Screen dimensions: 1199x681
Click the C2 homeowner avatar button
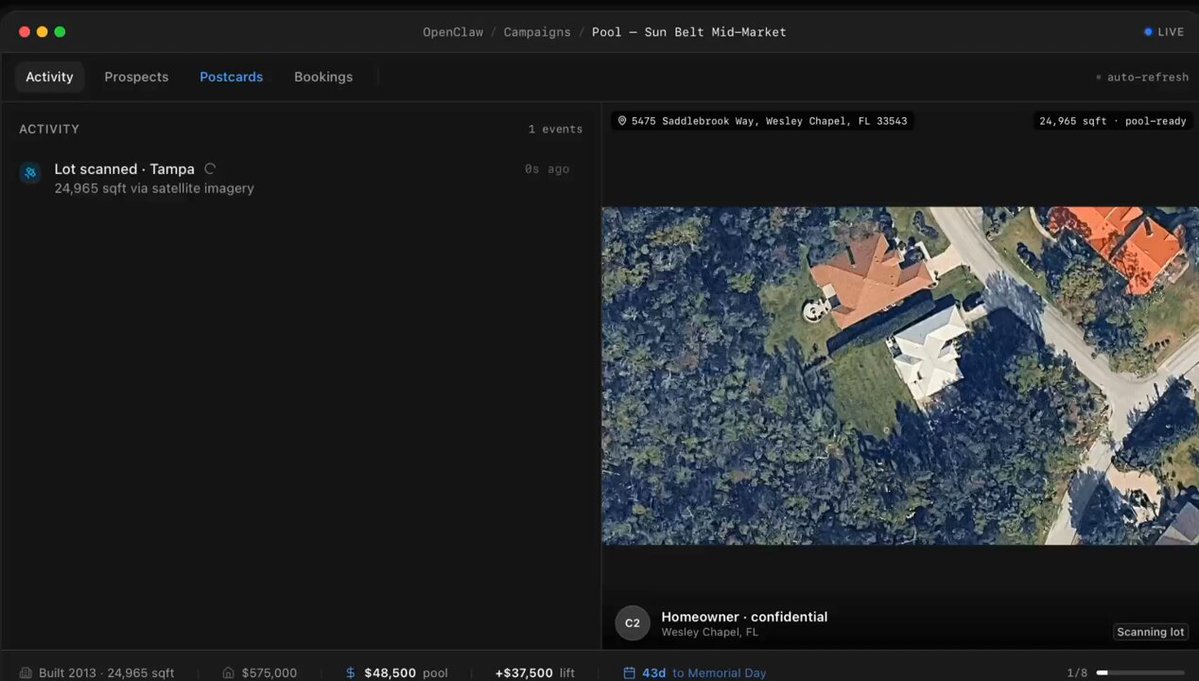pyautogui.click(x=632, y=622)
